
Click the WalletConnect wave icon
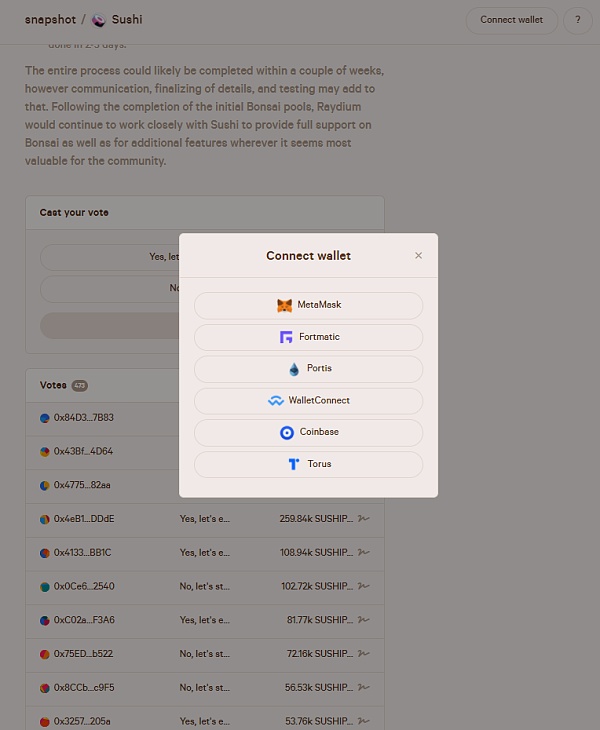pyautogui.click(x=276, y=401)
